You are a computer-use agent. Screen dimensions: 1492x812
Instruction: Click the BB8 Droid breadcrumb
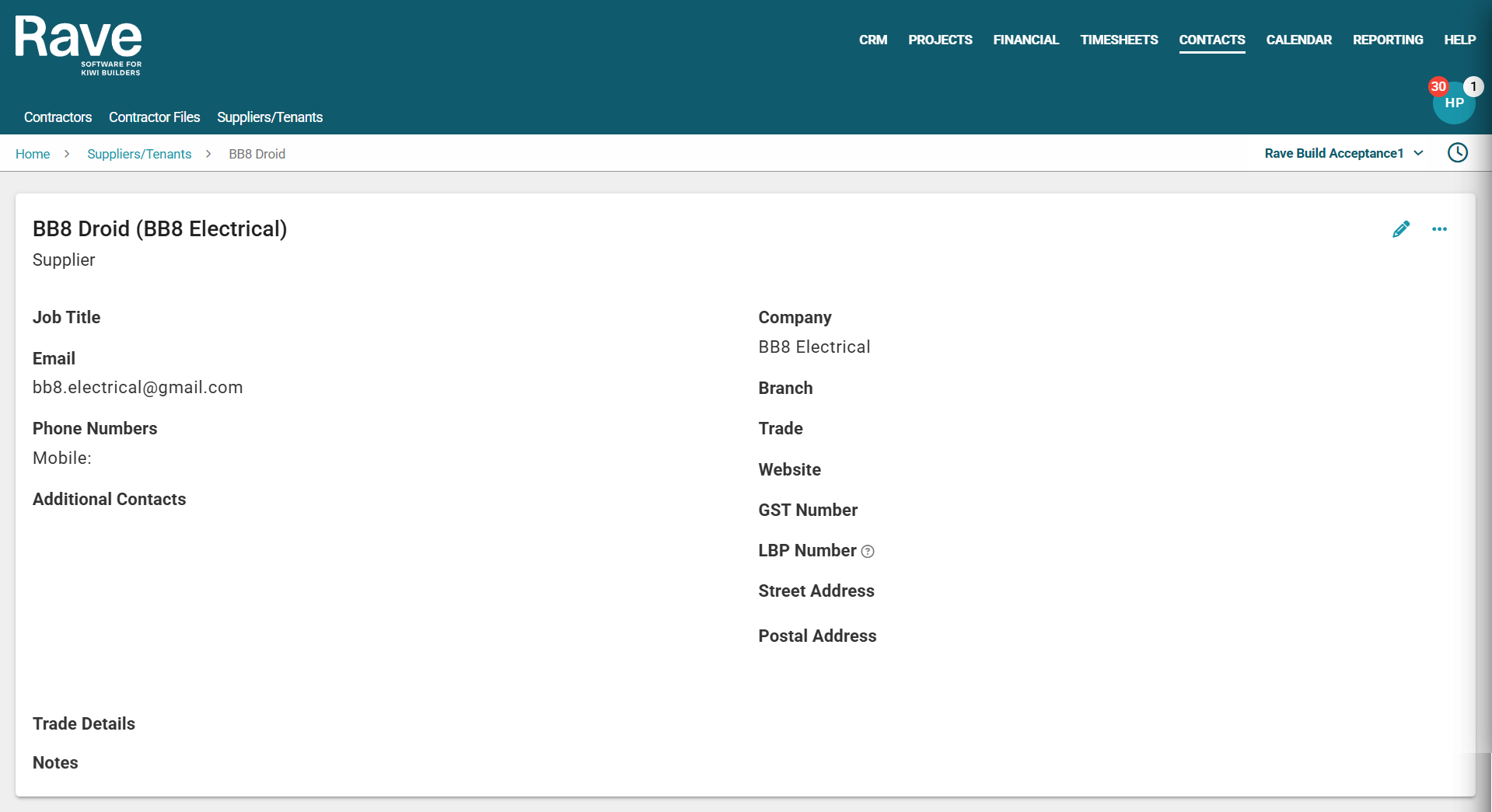(257, 154)
